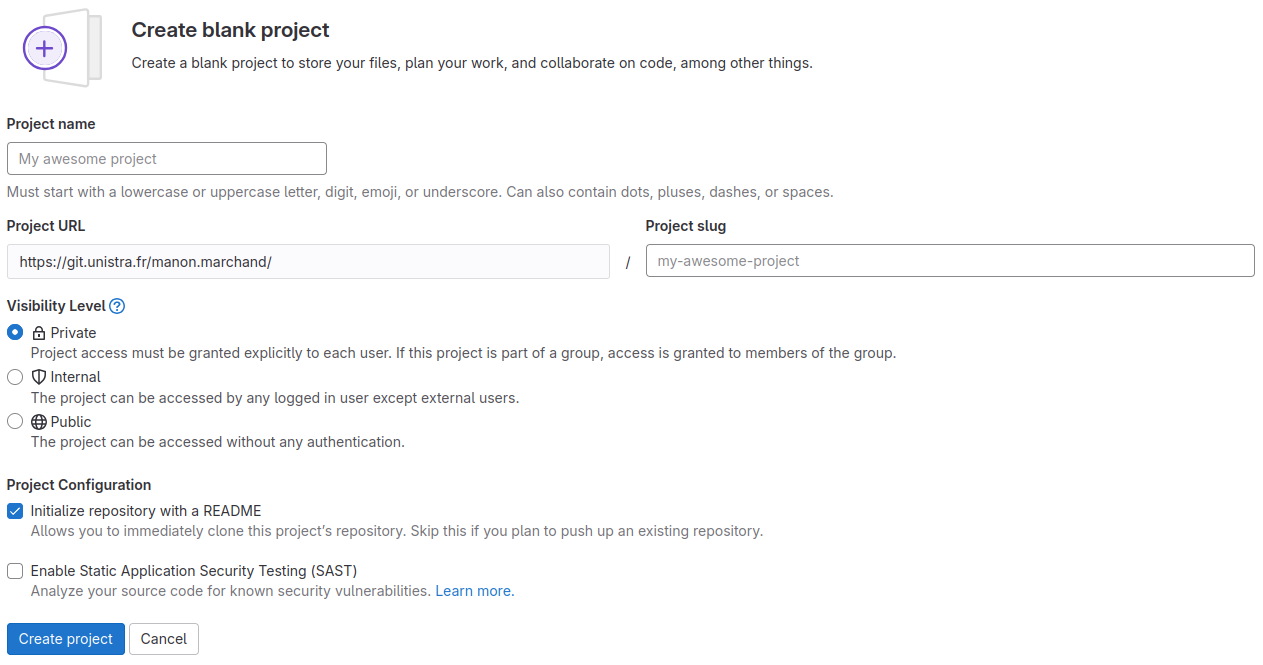Open the Visibility Level help icon
The image size is (1263, 665).
point(118,306)
